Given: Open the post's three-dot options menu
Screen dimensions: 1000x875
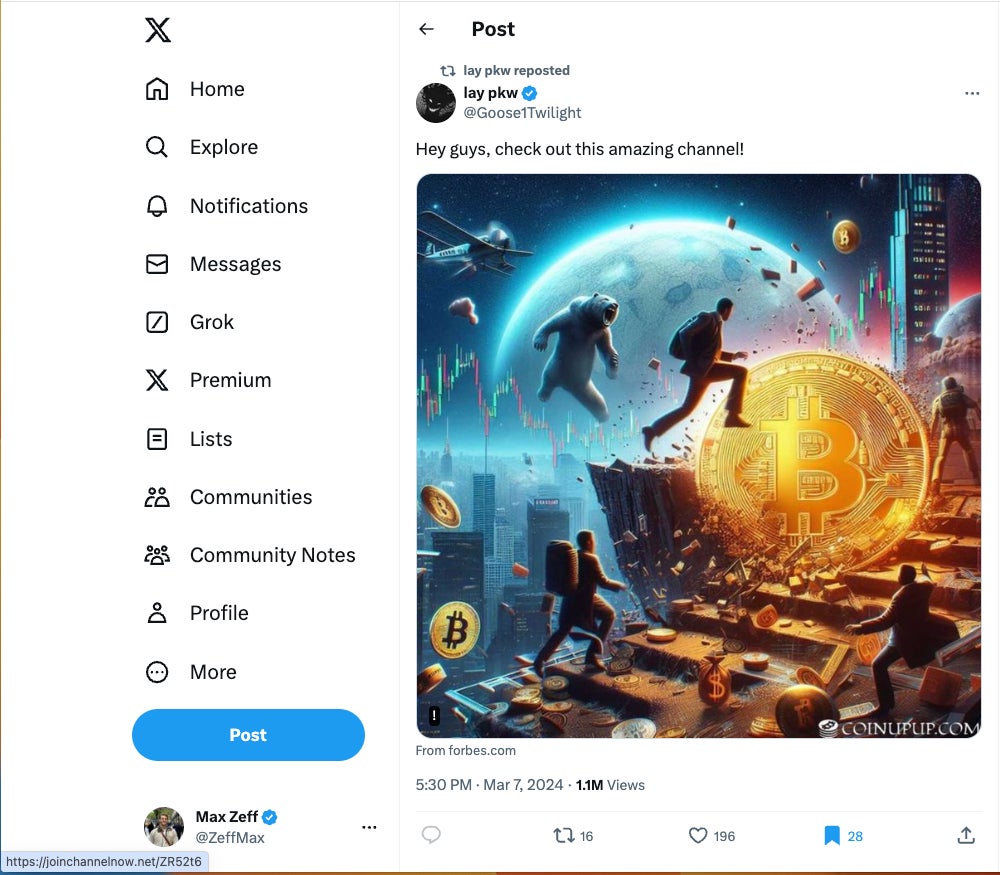Looking at the screenshot, I should [x=972, y=93].
